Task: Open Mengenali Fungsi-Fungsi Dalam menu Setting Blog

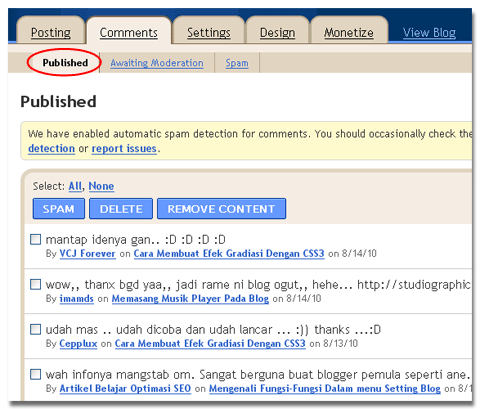Action: 325,389
